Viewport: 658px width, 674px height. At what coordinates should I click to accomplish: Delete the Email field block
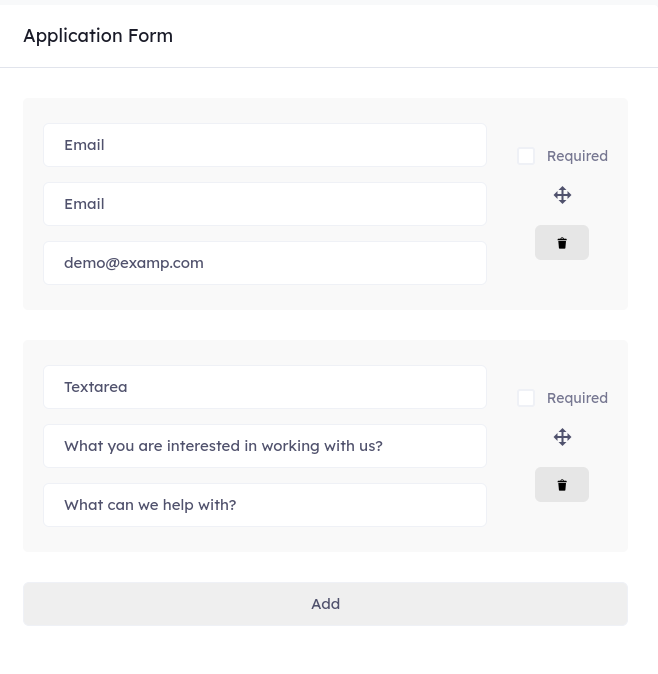562,243
